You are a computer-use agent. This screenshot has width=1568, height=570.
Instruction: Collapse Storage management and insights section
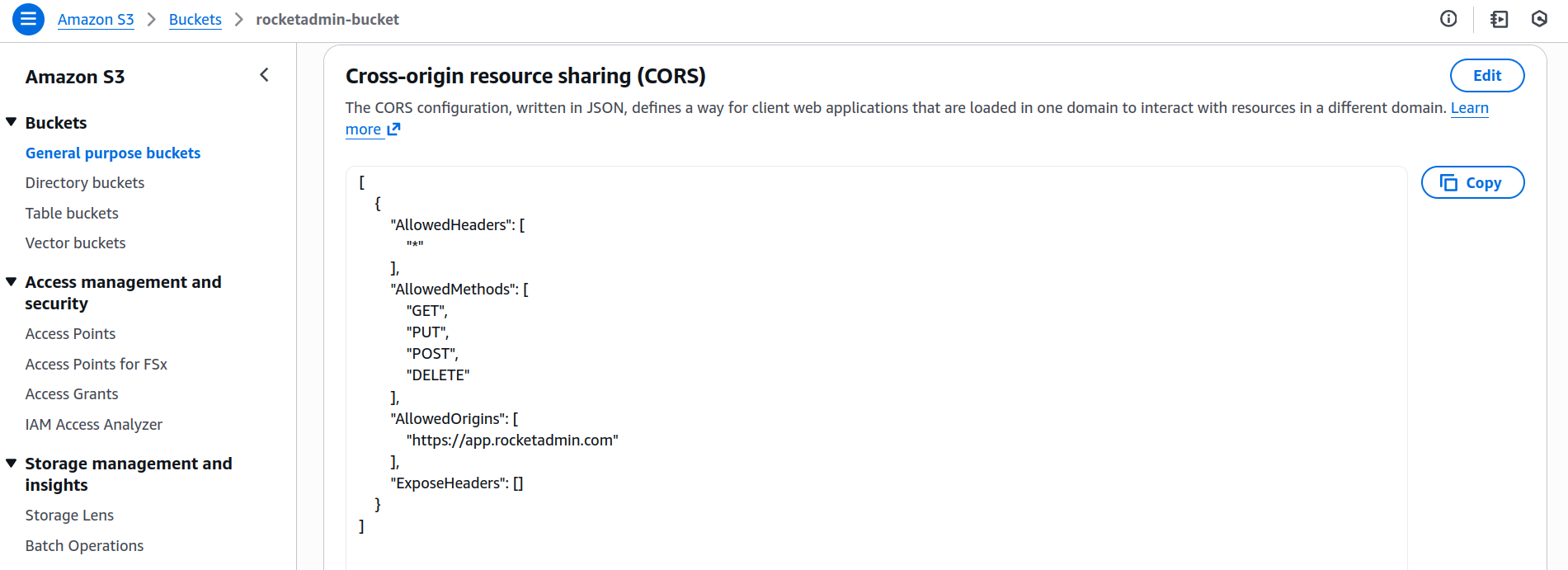coord(12,464)
